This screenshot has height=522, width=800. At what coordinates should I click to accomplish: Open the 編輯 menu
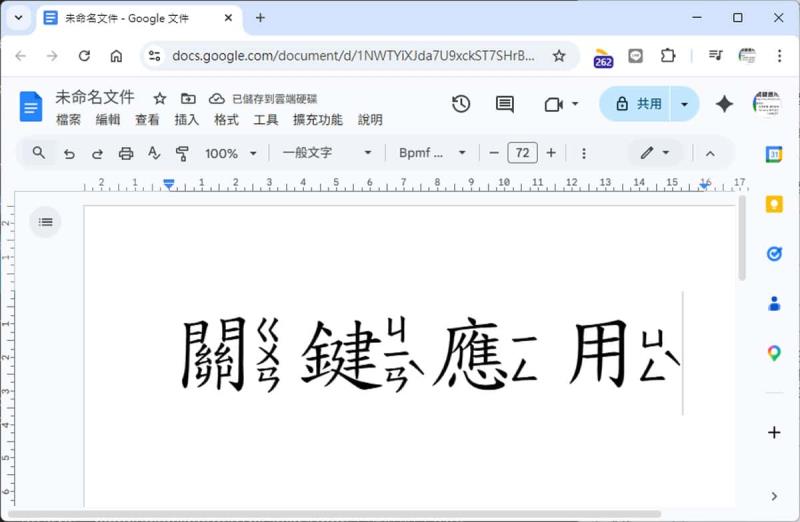(108, 120)
